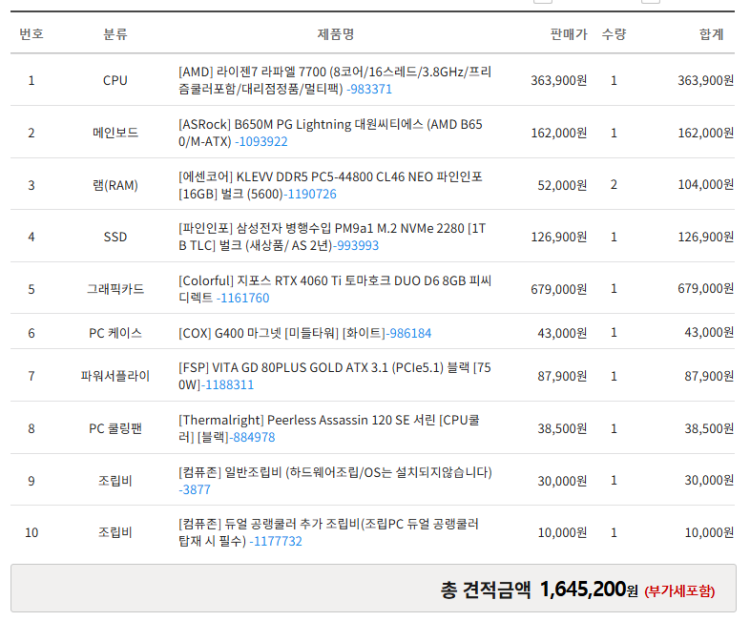The image size is (750, 621).
Task: Click the 38,500원 subtotal for PC 쿨링팬
Action: tap(709, 428)
